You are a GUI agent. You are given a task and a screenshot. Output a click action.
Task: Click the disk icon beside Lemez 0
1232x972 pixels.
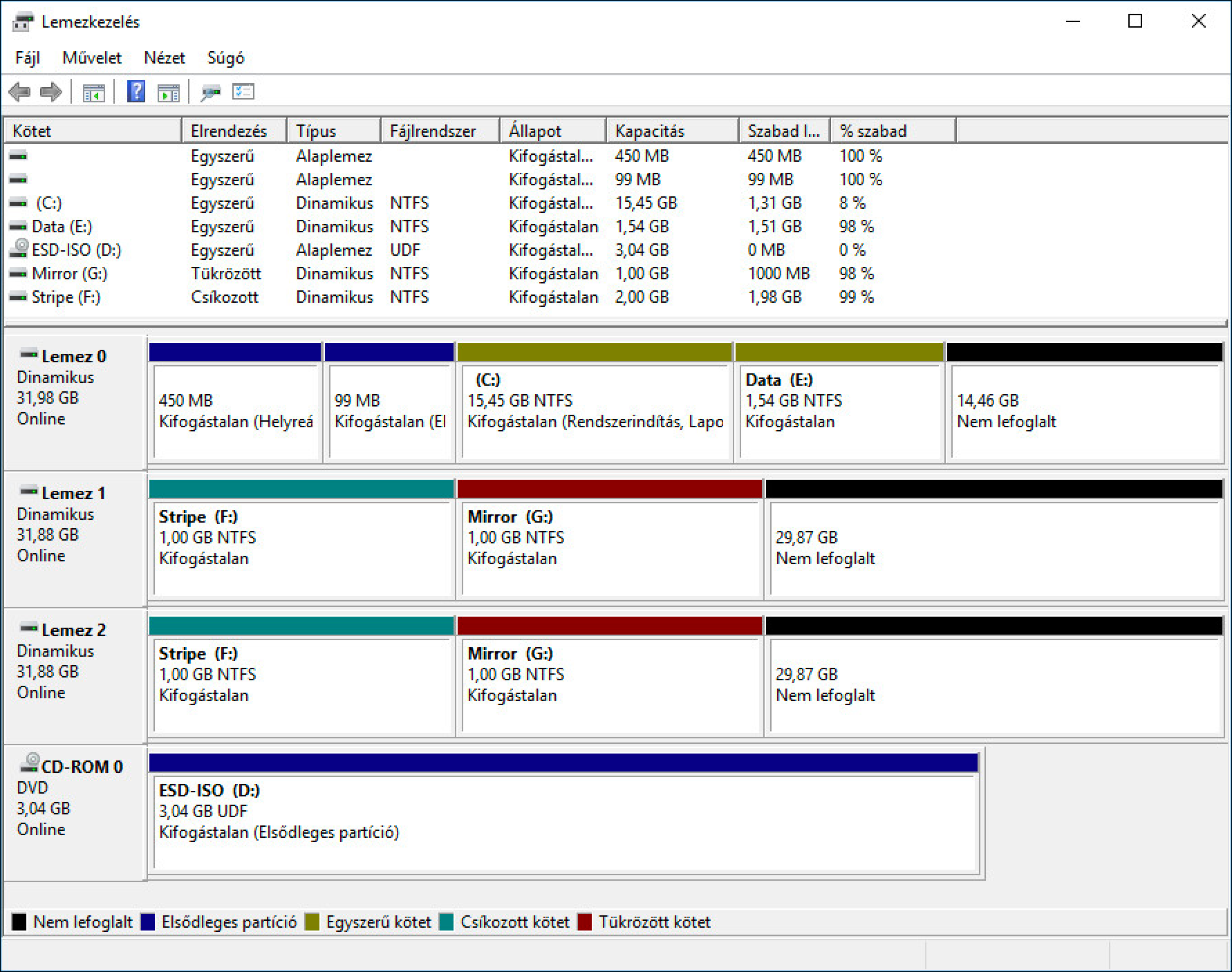[x=29, y=354]
